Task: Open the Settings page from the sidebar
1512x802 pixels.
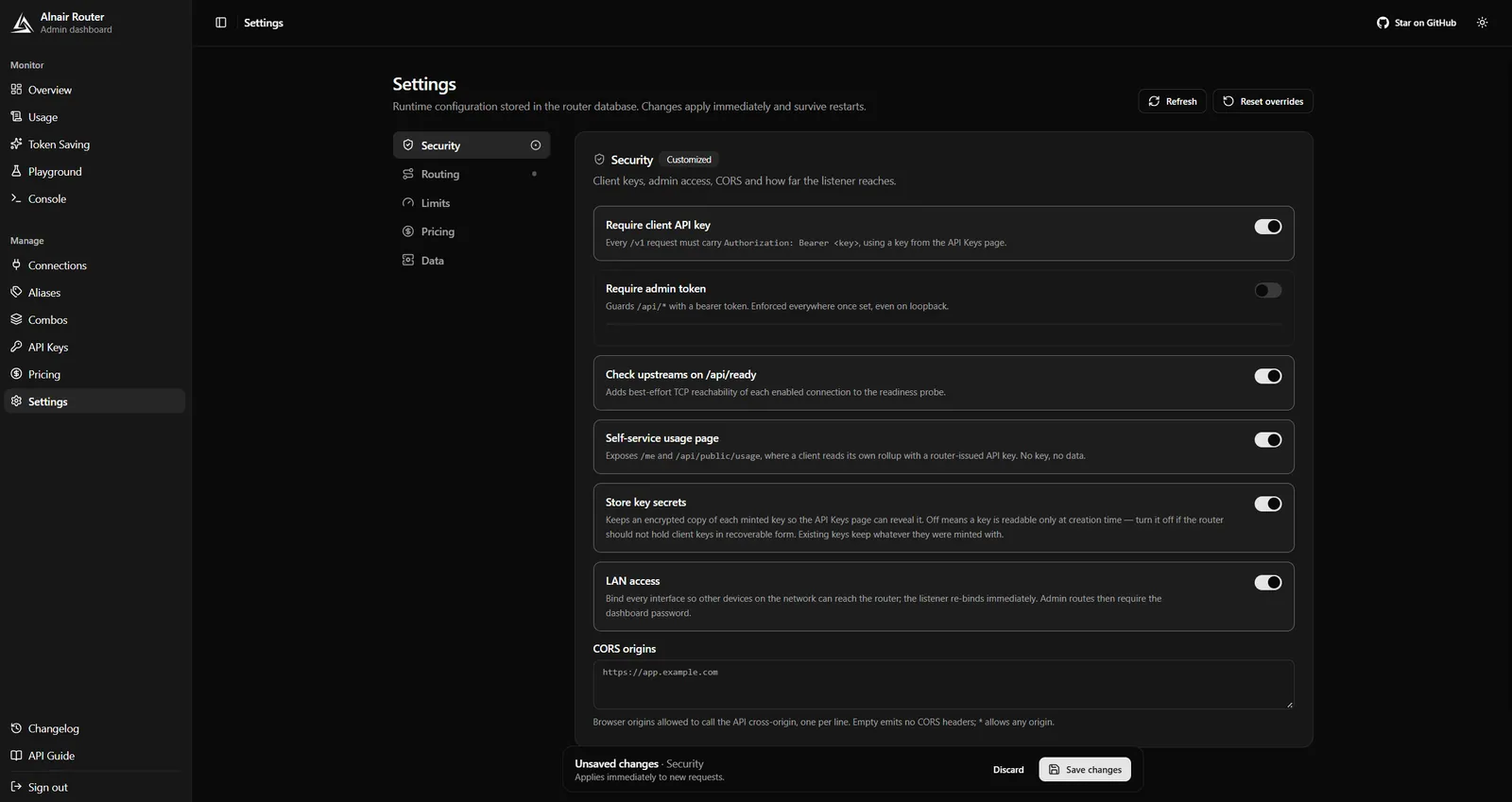Action: coord(94,401)
